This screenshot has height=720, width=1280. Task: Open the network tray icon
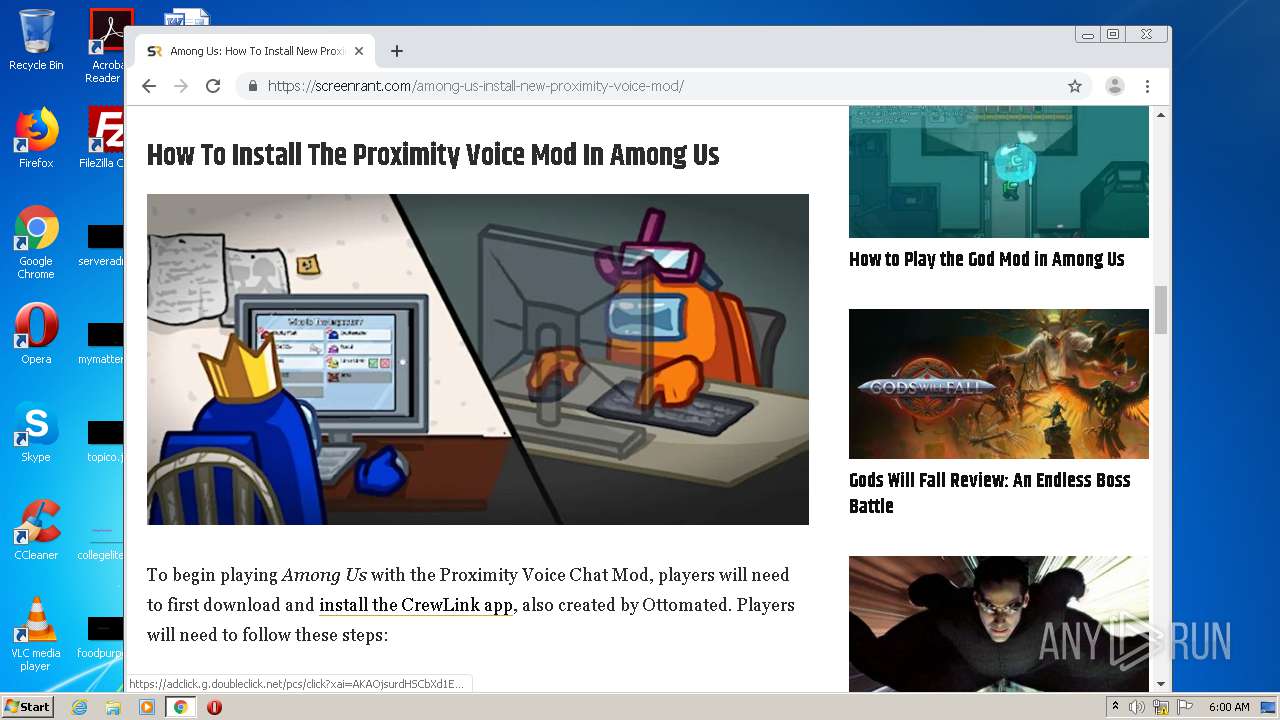(1161, 707)
